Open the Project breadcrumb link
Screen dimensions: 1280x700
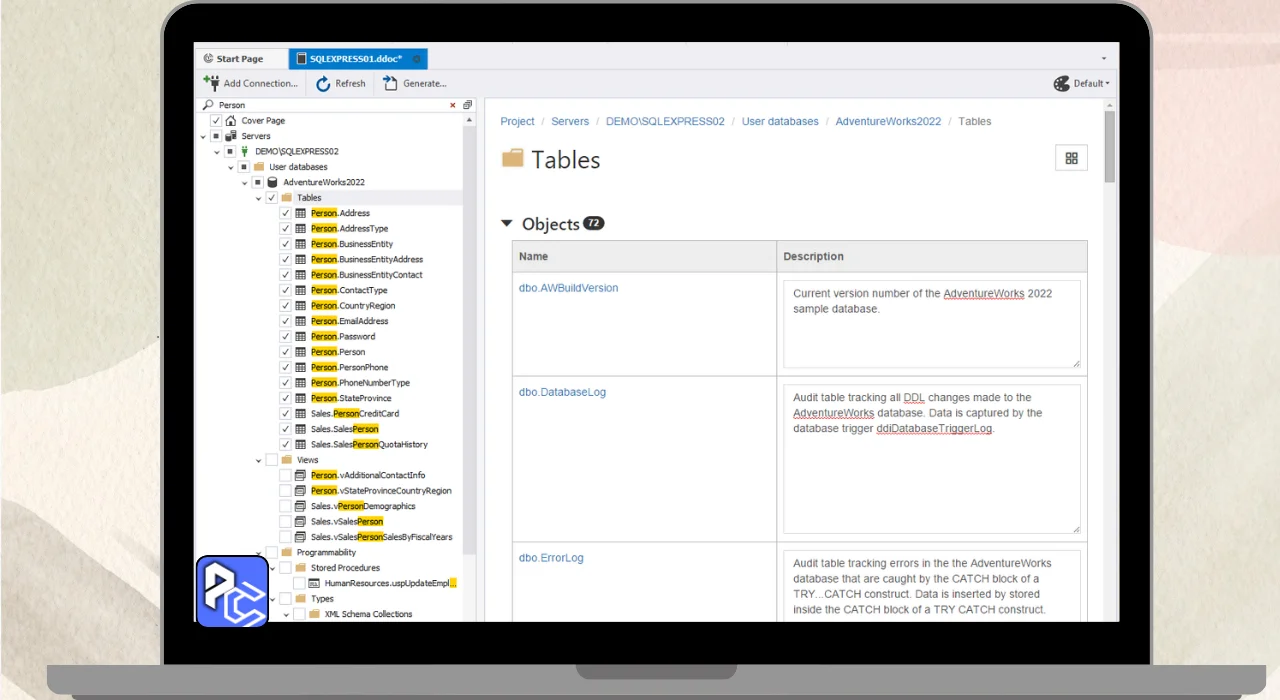[518, 121]
